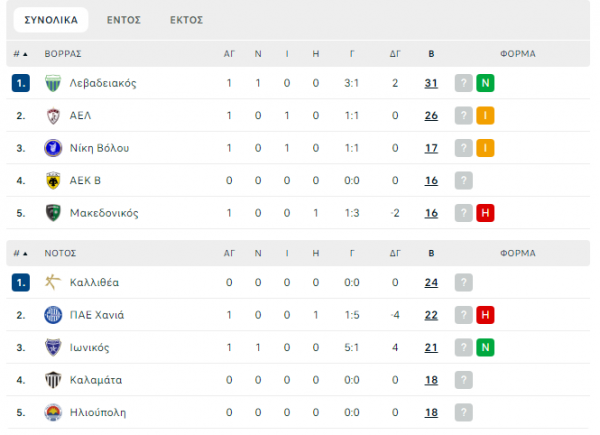Open Μακεδονικός red H form result
Image resolution: width=600 pixels, height=435 pixels.
click(x=485, y=213)
